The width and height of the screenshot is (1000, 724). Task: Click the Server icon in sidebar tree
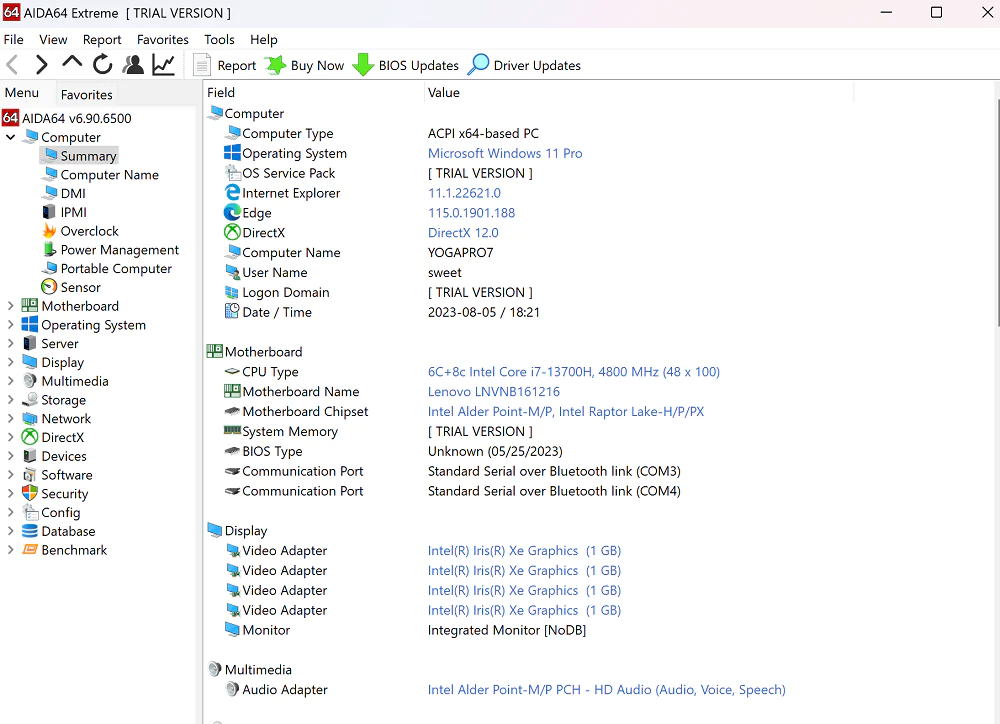pos(30,343)
